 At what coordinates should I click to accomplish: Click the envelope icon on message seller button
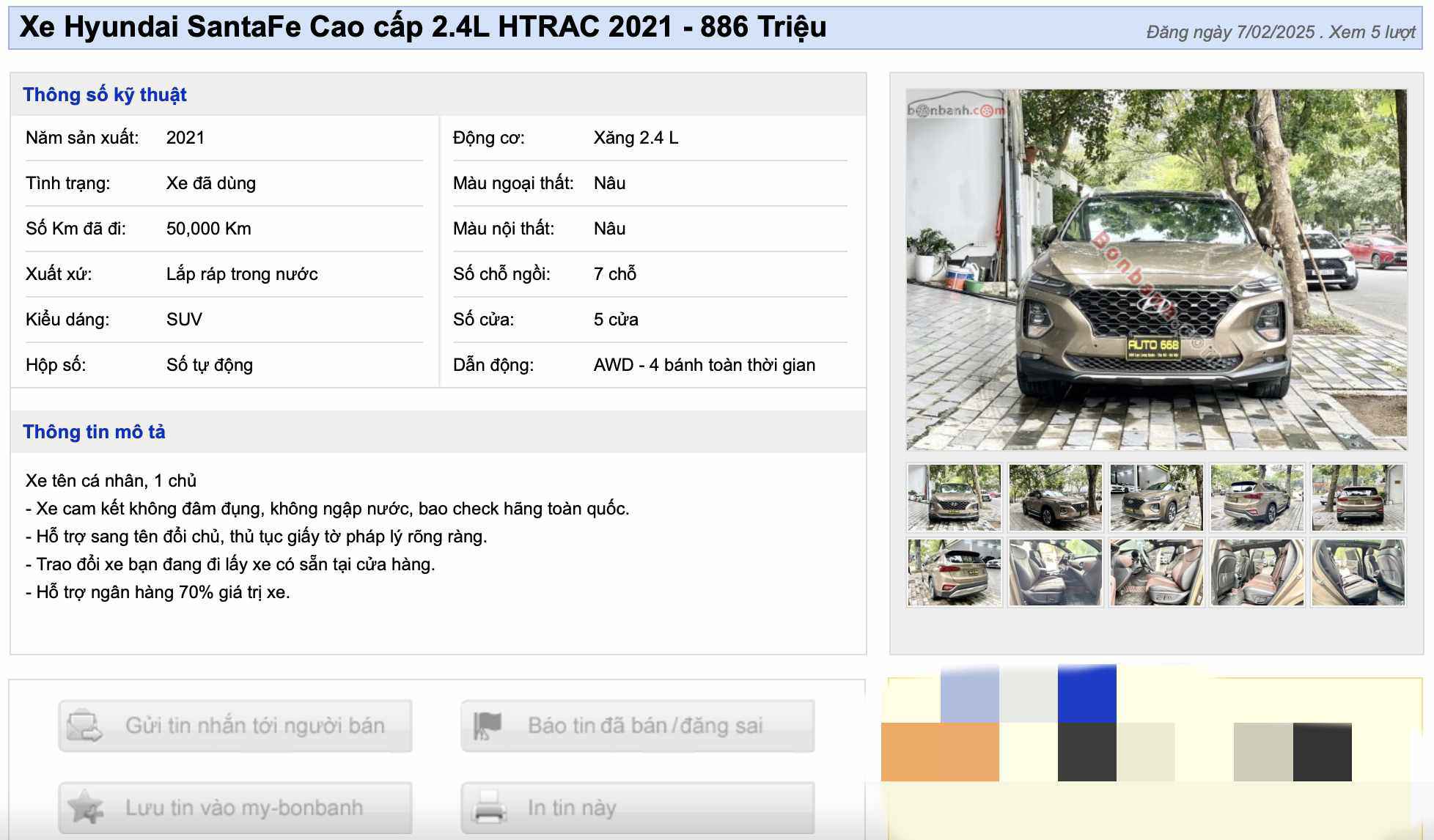tap(84, 726)
